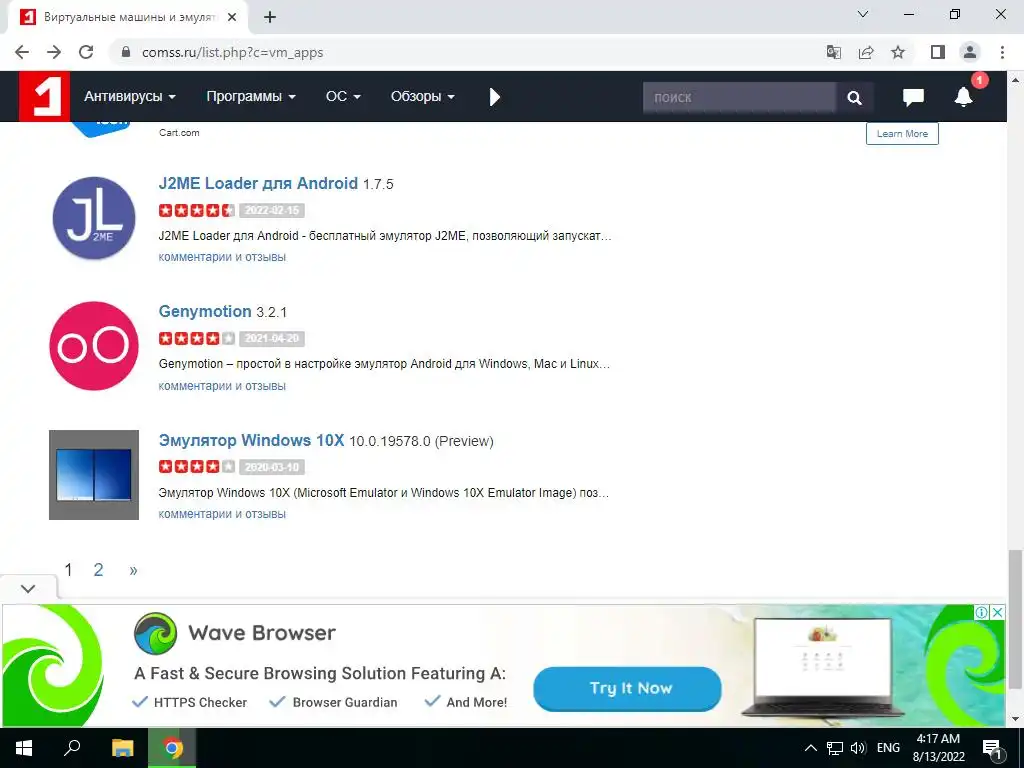
Task: Focus the поиск search field
Action: [739, 97]
